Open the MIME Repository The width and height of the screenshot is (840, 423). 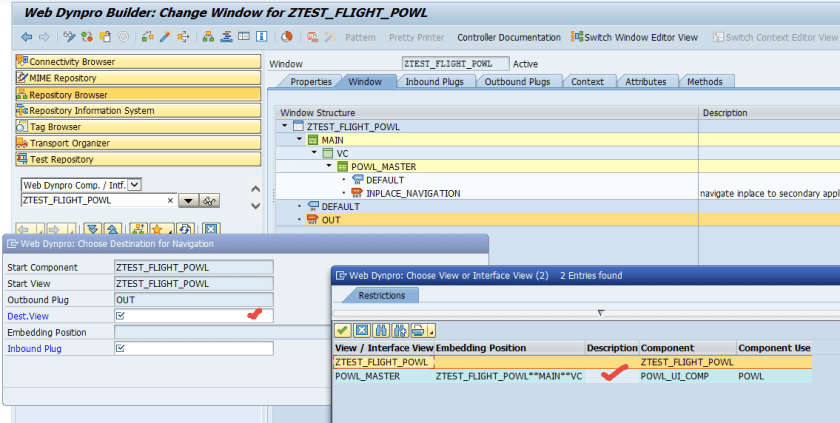(x=138, y=78)
